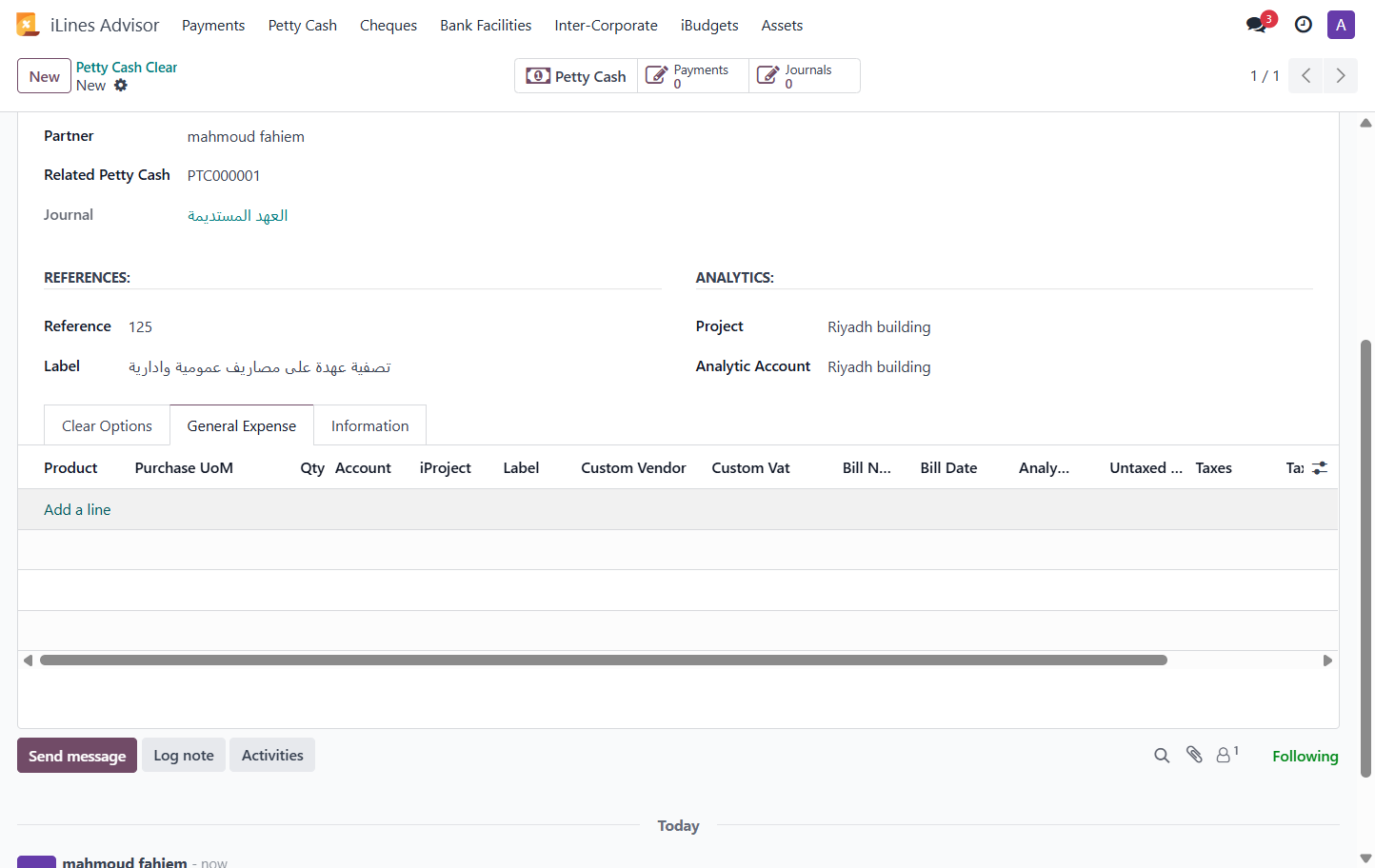Switch to the Information tab
1375x868 pixels.
369,425
